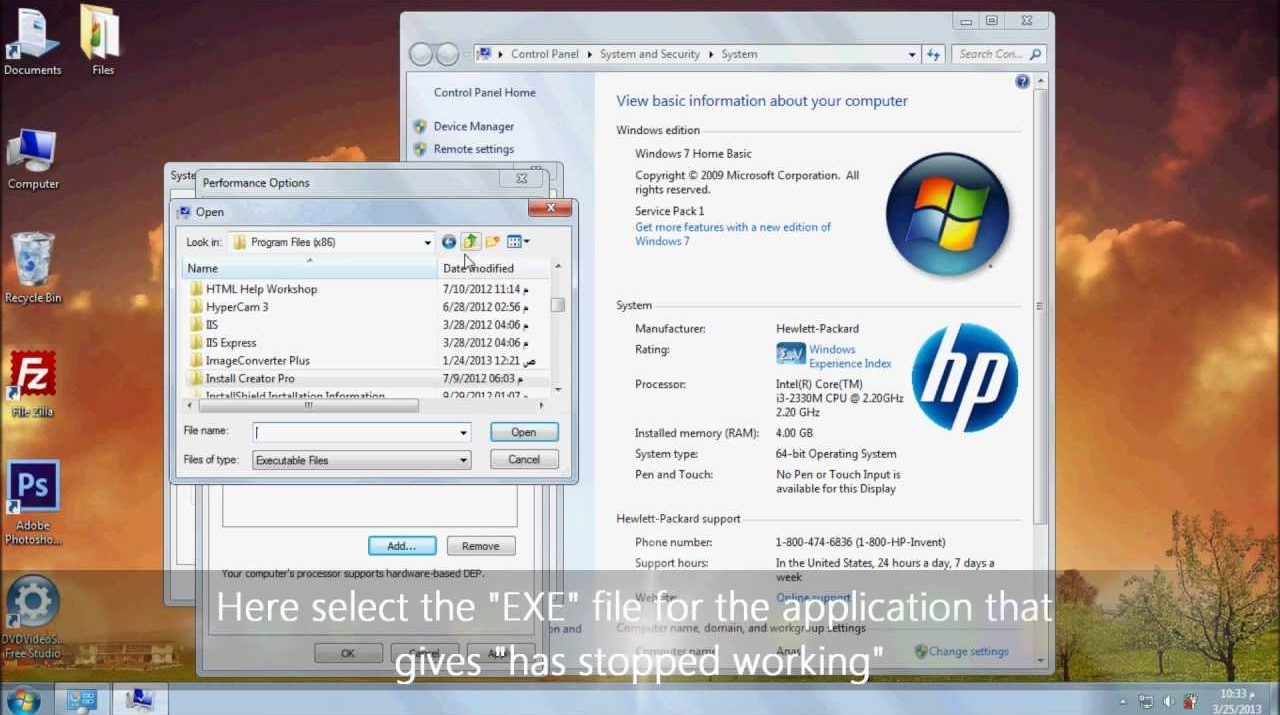The height and width of the screenshot is (715, 1280).
Task: Go up one folder level in Open dialog
Action: pos(470,242)
